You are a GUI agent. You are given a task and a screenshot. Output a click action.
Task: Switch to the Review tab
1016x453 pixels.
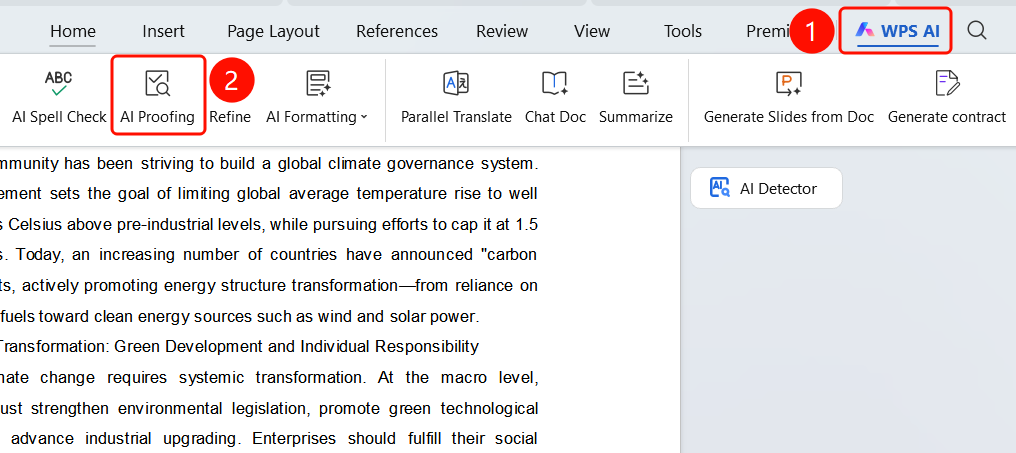[502, 31]
